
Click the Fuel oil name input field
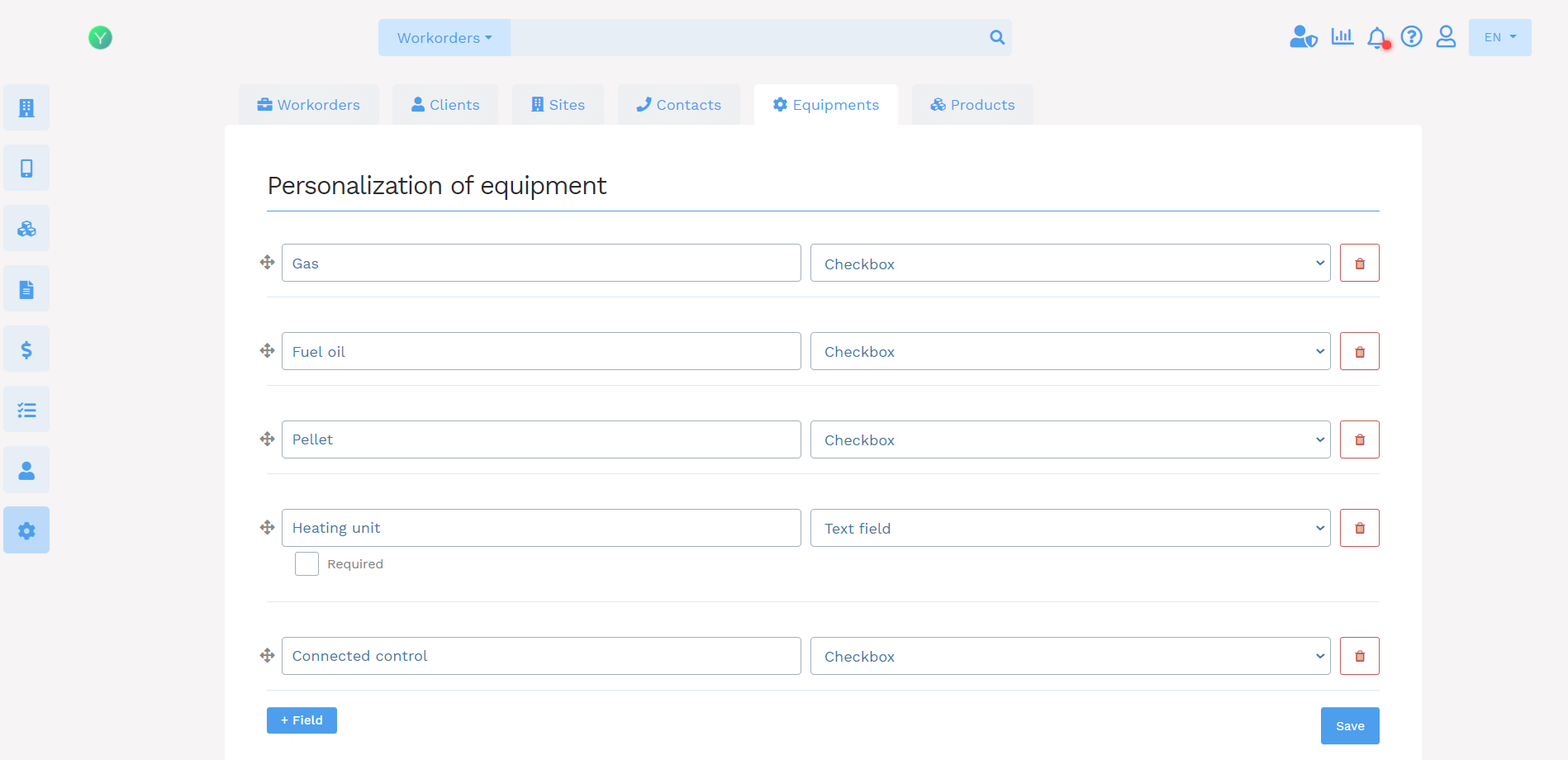[541, 351]
